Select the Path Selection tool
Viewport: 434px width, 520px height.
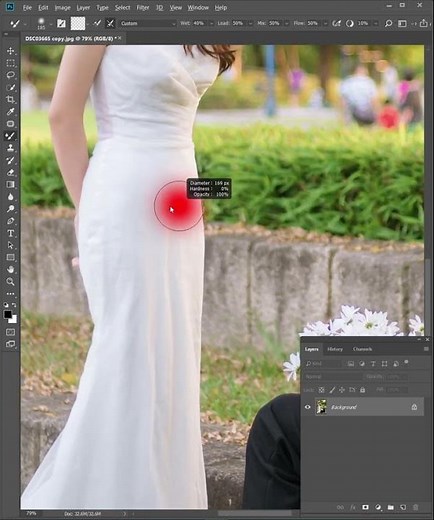[x=10, y=245]
